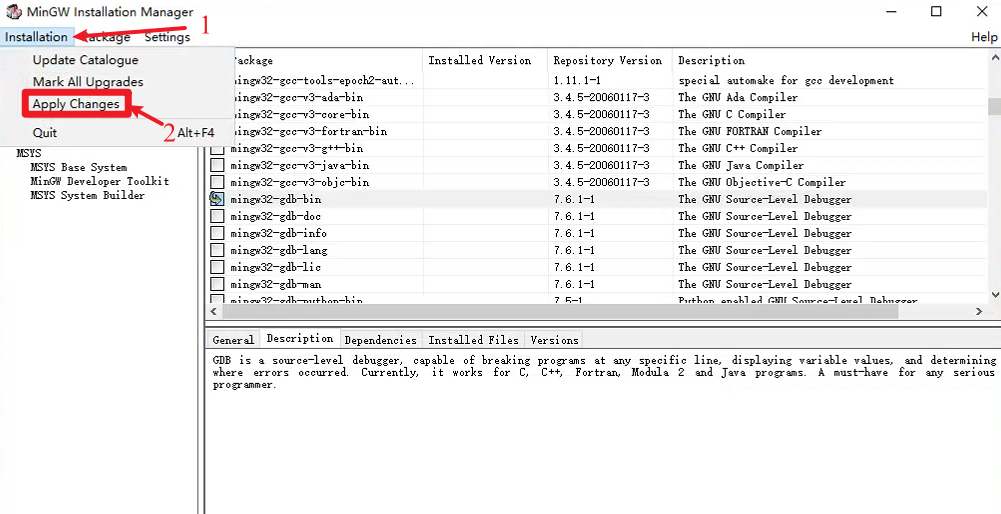The image size is (1001, 514).
Task: Click 'The GNU C Compiler' description
Action: click(x=732, y=114)
